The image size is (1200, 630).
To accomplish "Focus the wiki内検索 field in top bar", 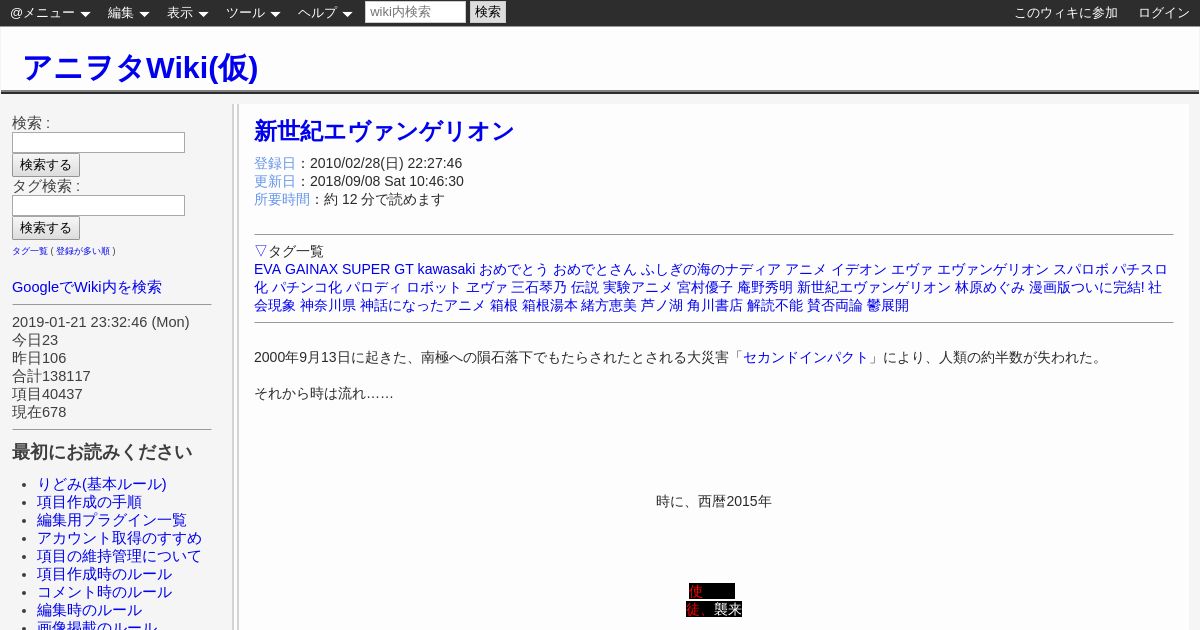I will point(415,12).
